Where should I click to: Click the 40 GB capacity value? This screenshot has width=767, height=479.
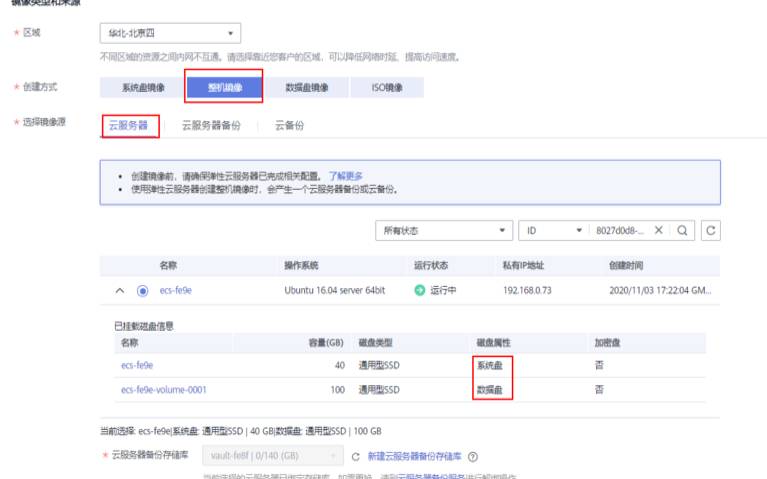pyautogui.click(x=339, y=365)
